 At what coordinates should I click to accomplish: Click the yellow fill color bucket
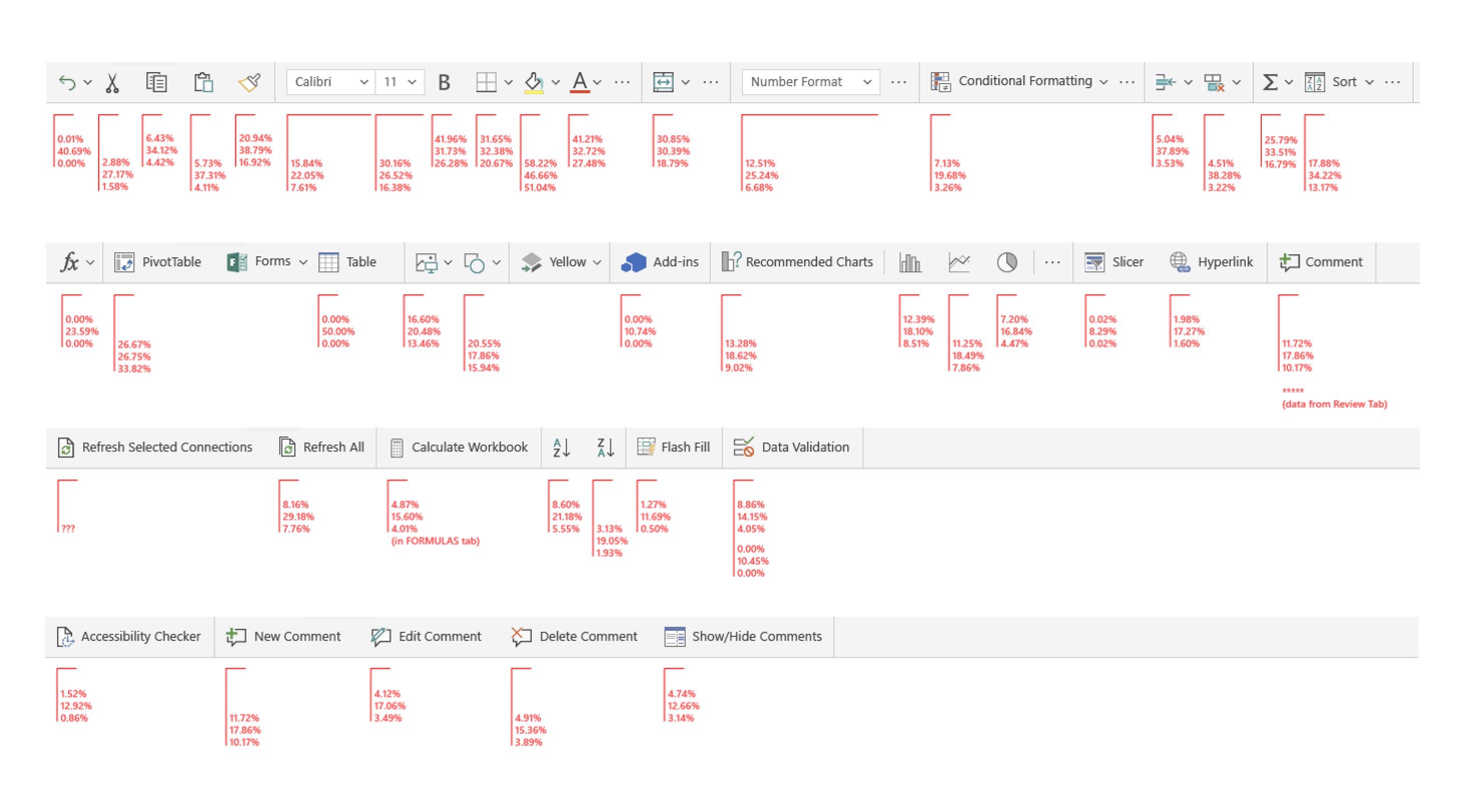pos(533,82)
